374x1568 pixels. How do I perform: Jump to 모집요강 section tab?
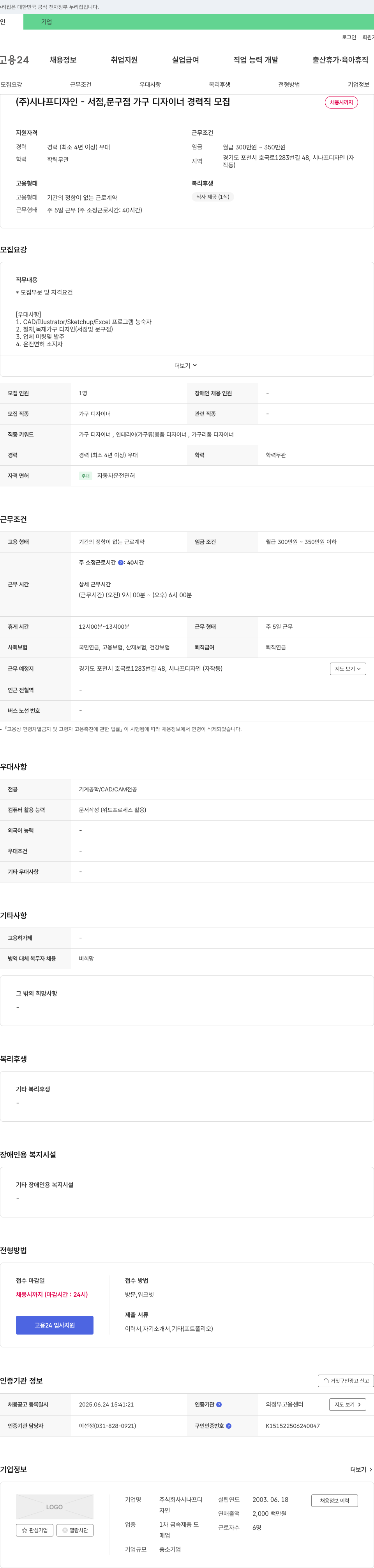(11, 84)
